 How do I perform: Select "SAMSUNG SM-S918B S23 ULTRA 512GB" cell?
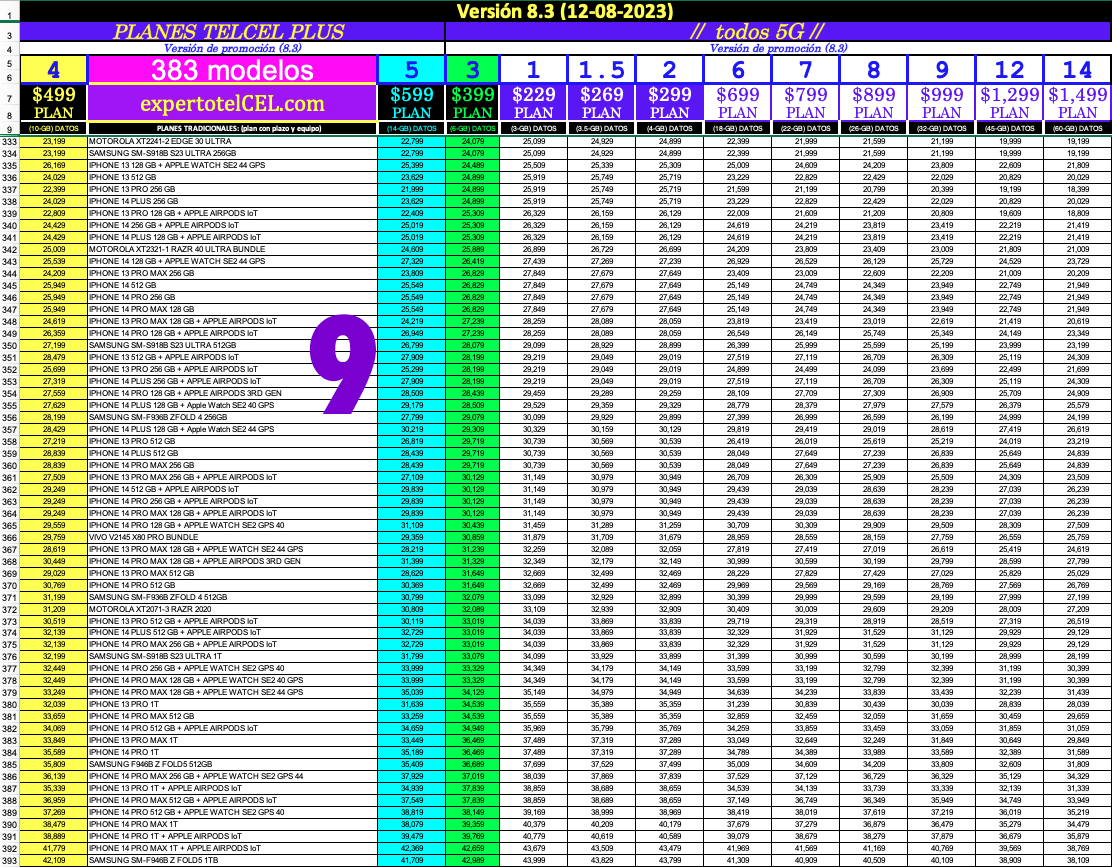(232, 345)
